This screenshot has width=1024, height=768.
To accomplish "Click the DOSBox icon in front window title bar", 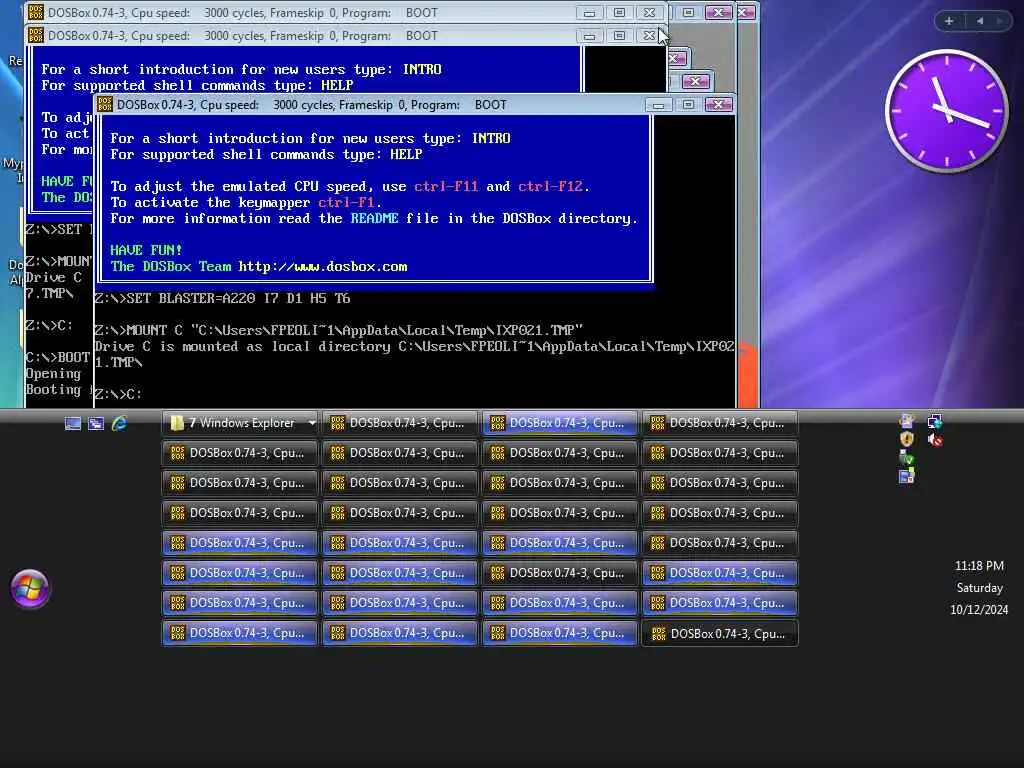I will [104, 104].
